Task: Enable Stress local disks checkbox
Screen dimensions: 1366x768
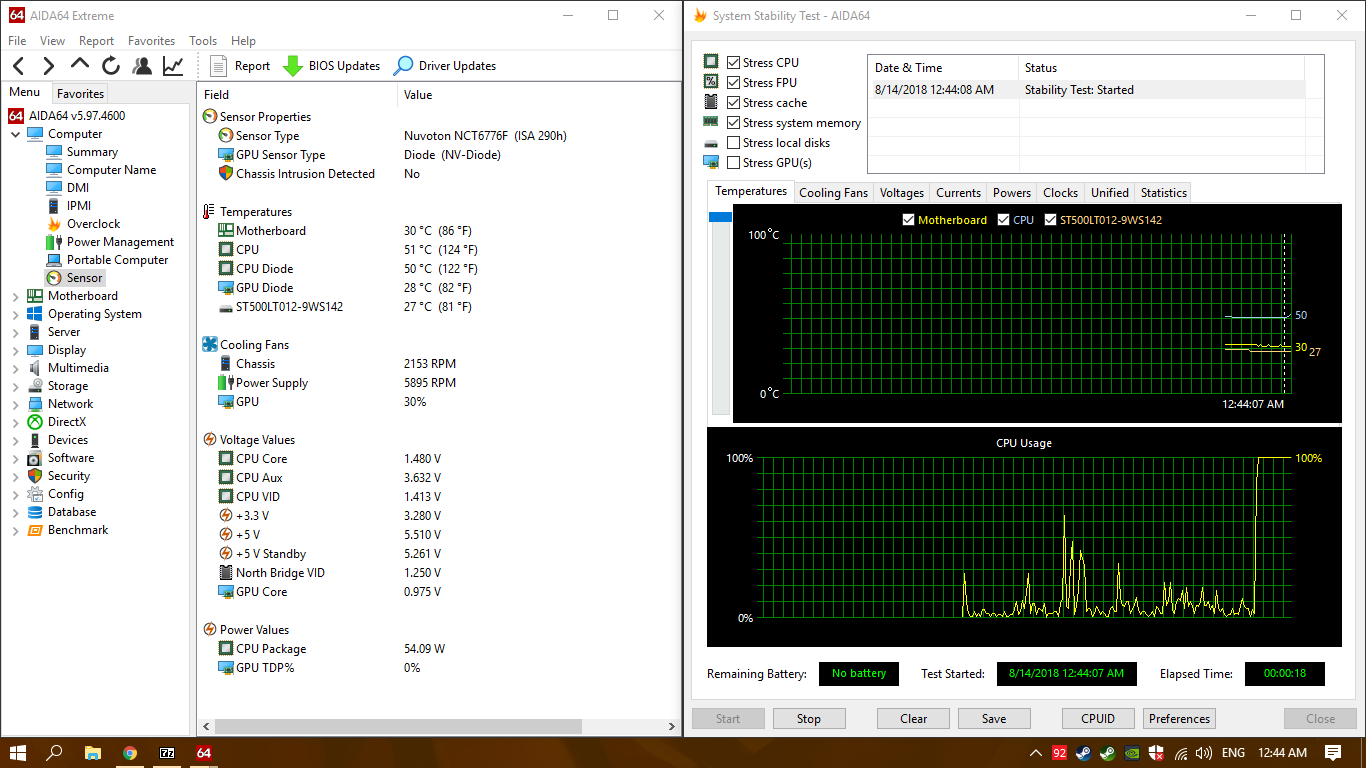Action: (x=734, y=143)
